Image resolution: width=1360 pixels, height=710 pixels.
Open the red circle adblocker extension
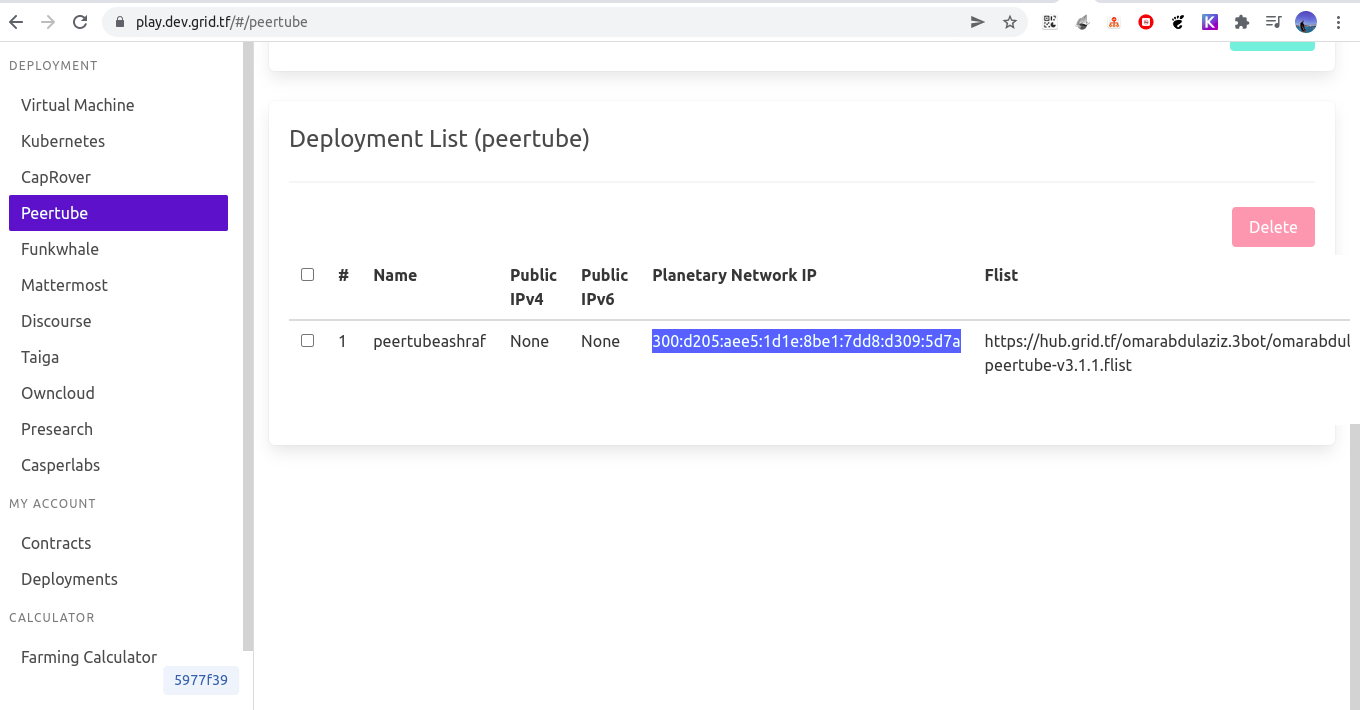(x=1145, y=21)
